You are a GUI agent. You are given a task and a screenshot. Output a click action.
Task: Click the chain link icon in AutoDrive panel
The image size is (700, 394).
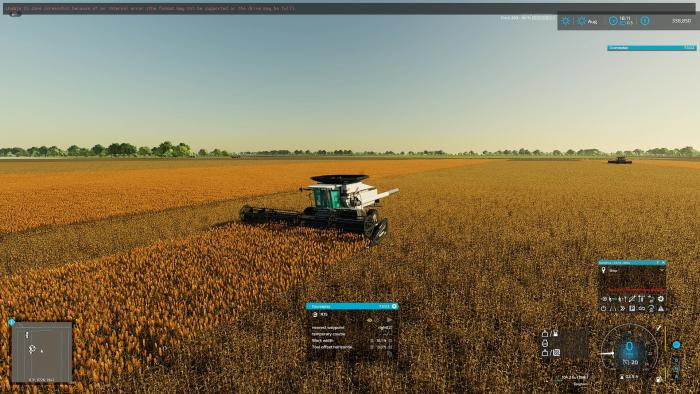[x=642, y=309]
